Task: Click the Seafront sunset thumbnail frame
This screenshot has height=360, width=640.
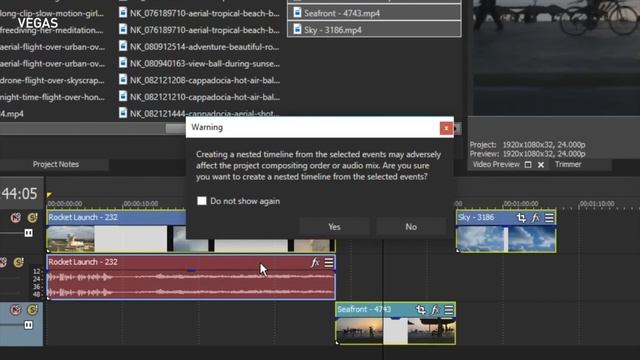Action: click(x=360, y=331)
